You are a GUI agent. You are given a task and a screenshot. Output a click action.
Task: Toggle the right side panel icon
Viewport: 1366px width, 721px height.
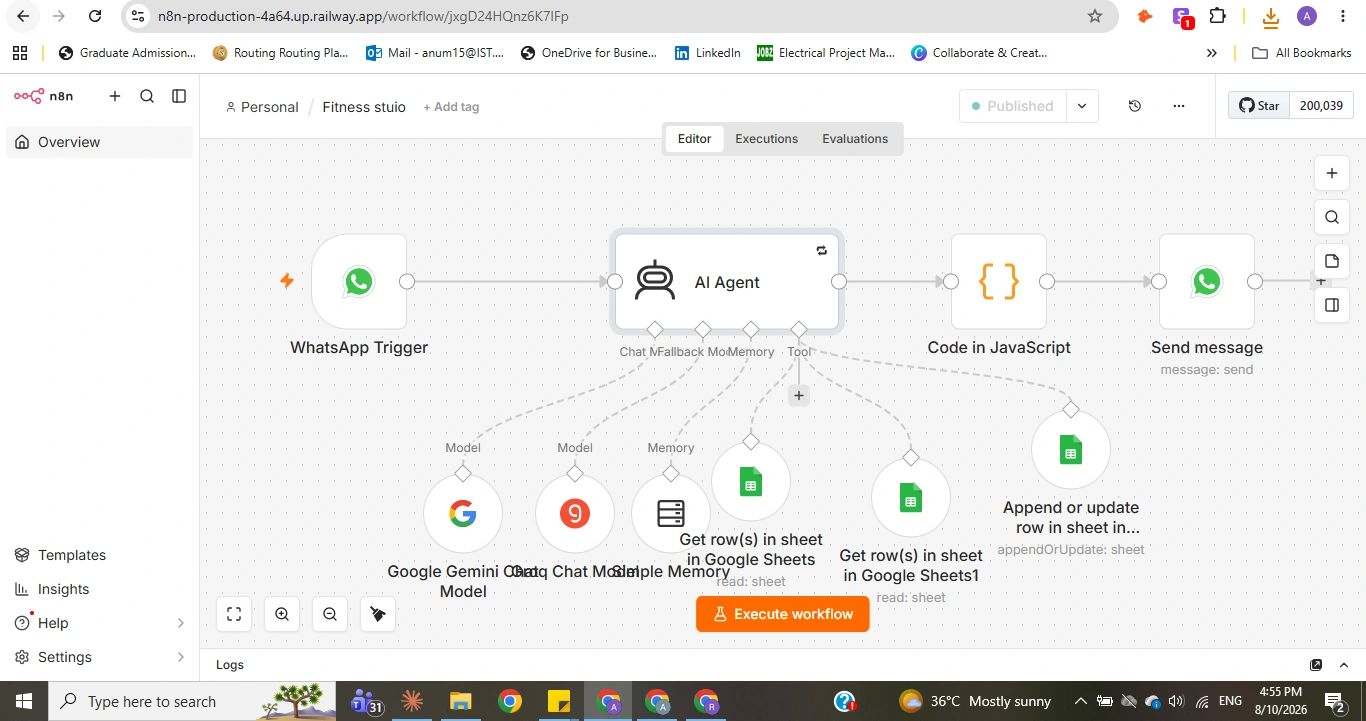(x=1332, y=305)
